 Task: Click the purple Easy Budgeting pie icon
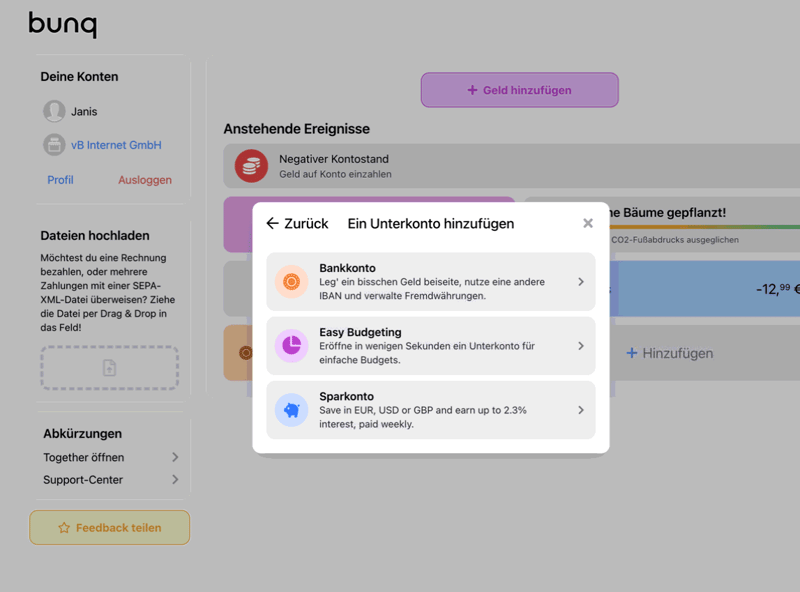pos(291,346)
